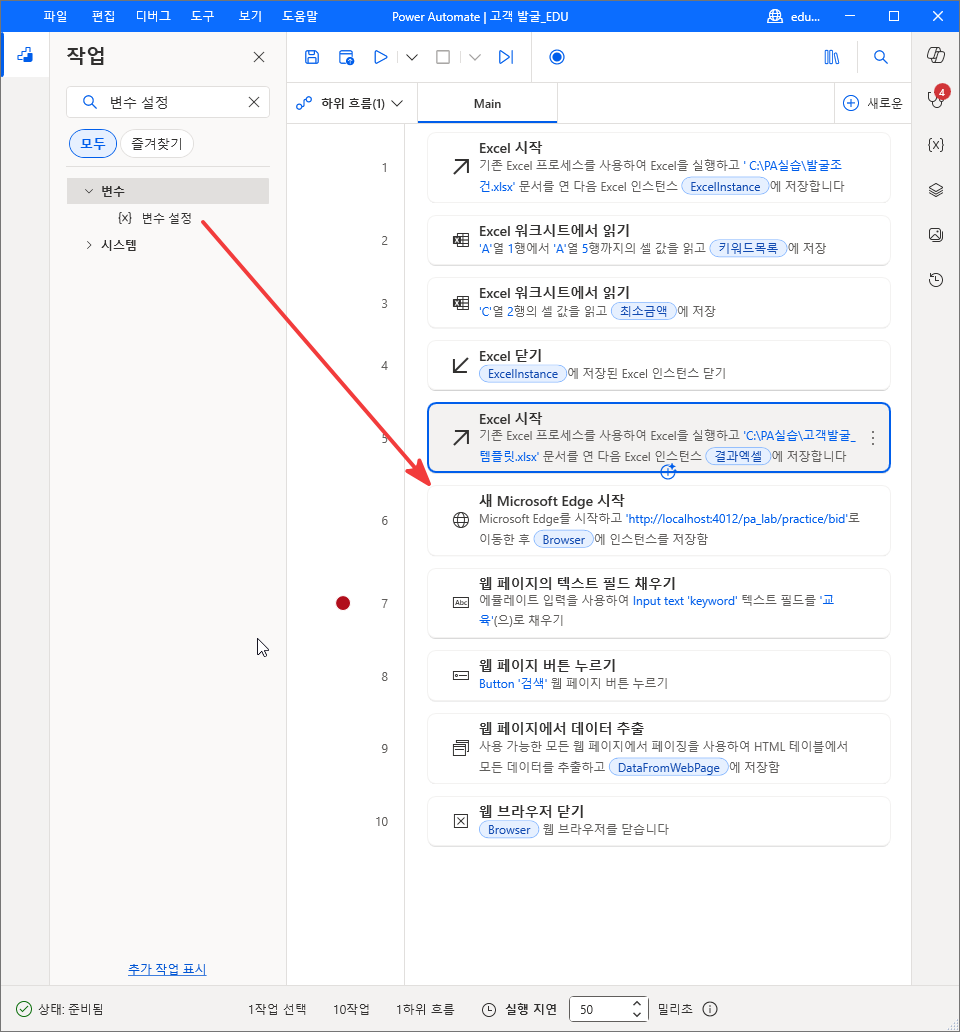Click the Browser variable chip in step 6
Viewport: 960px width, 1032px height.
tap(563, 540)
